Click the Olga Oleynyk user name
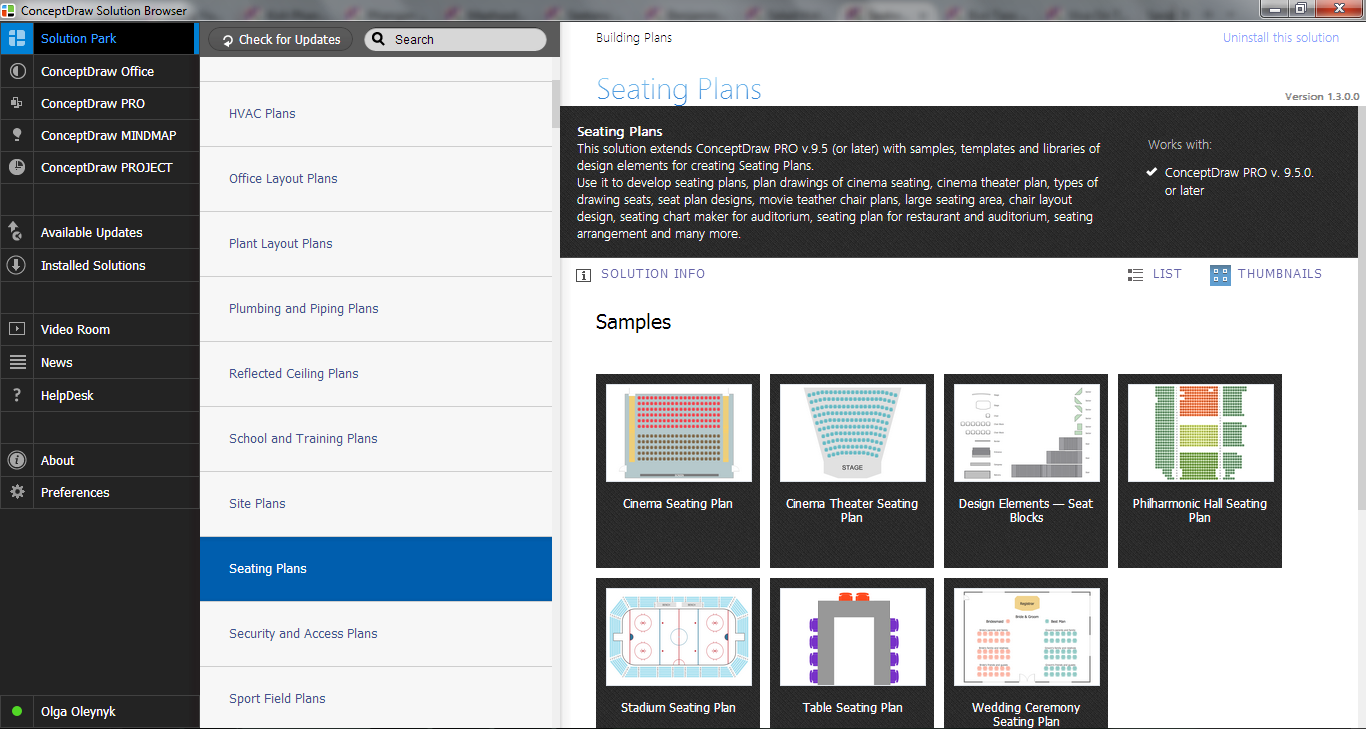This screenshot has height=729, width=1366. [x=78, y=712]
